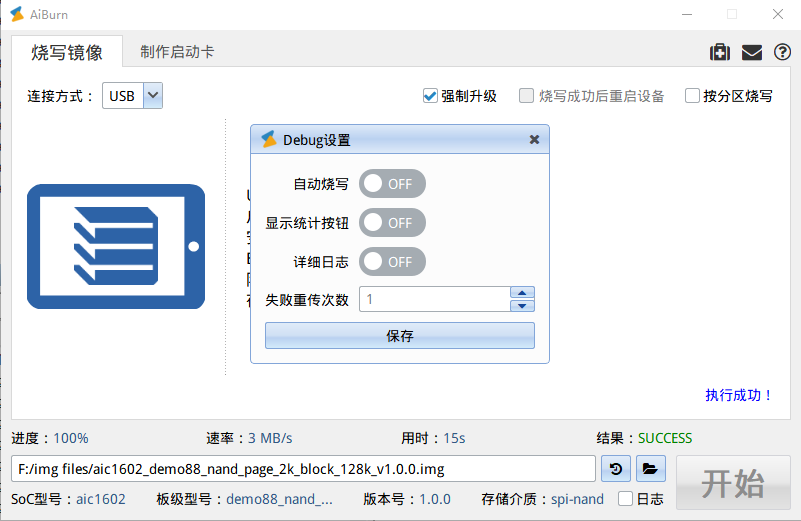Check the 日志 checkbox
The width and height of the screenshot is (801, 521).
[x=626, y=498]
